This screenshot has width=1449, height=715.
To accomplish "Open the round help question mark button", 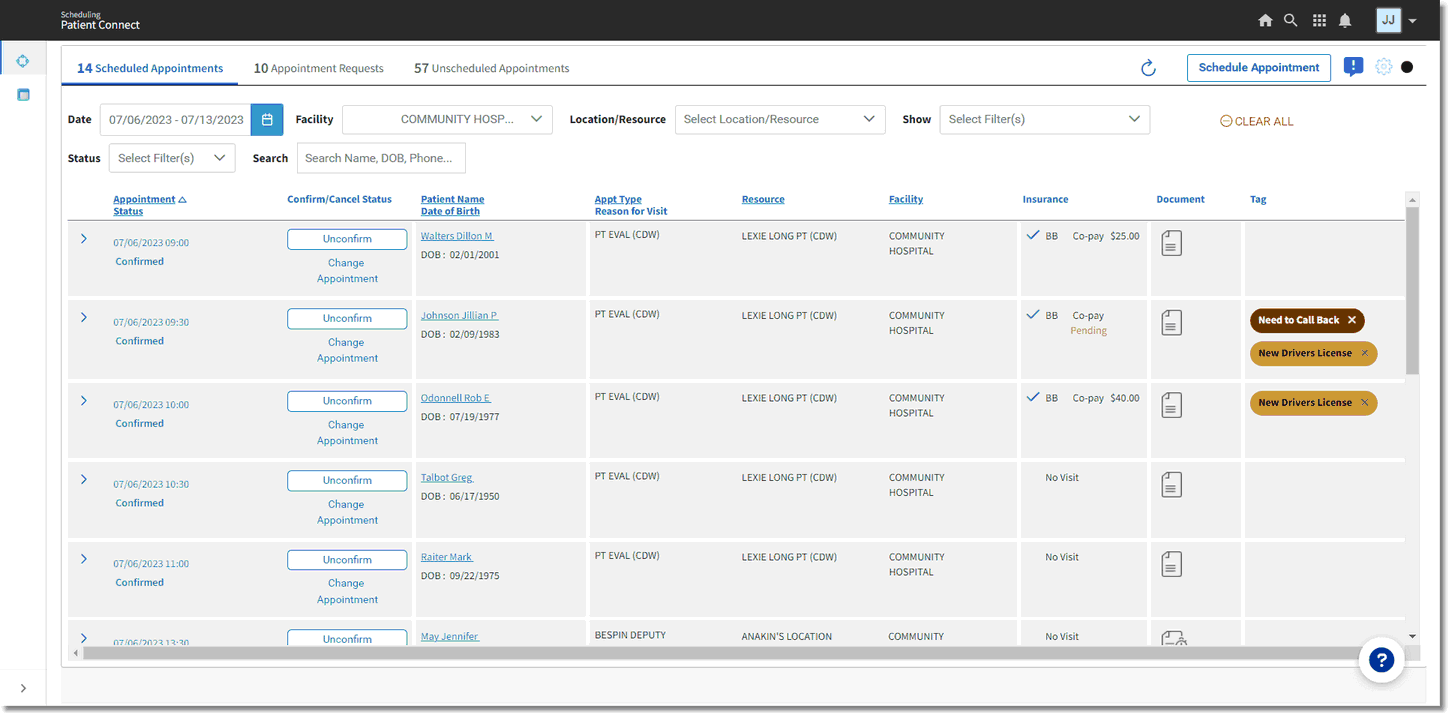I will [x=1381, y=660].
